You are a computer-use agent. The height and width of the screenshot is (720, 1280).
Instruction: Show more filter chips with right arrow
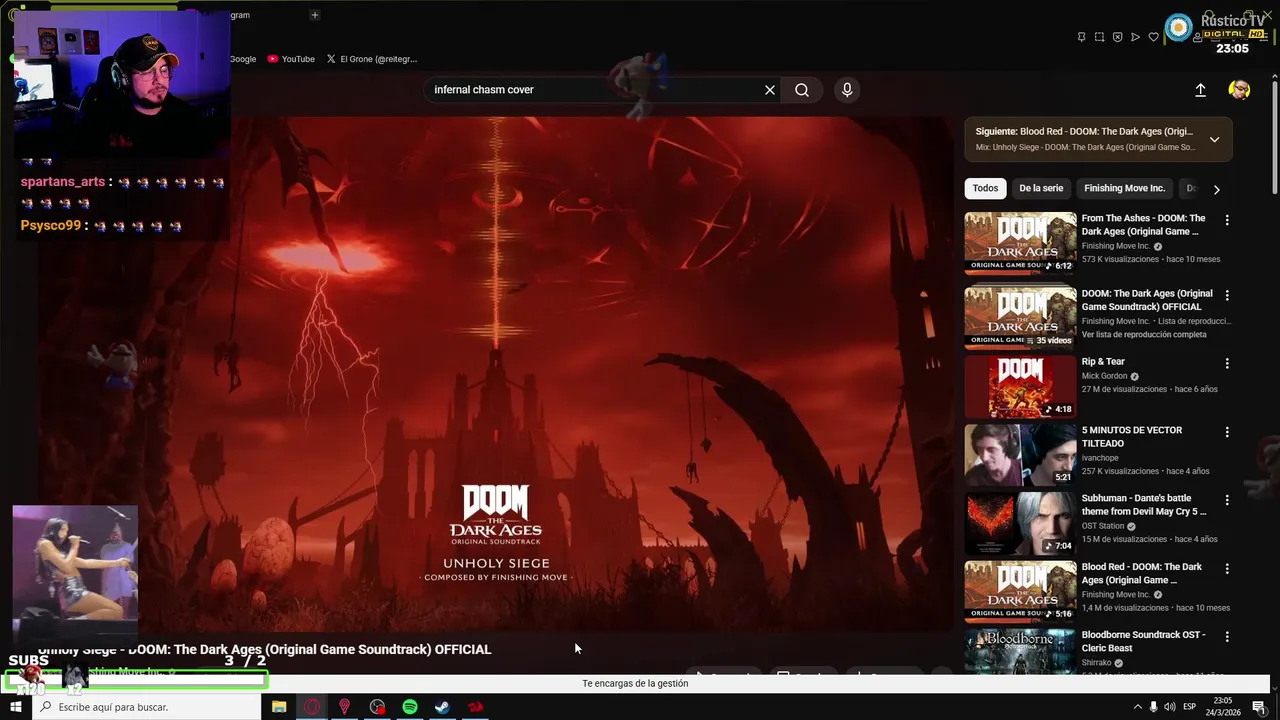tap(1216, 189)
